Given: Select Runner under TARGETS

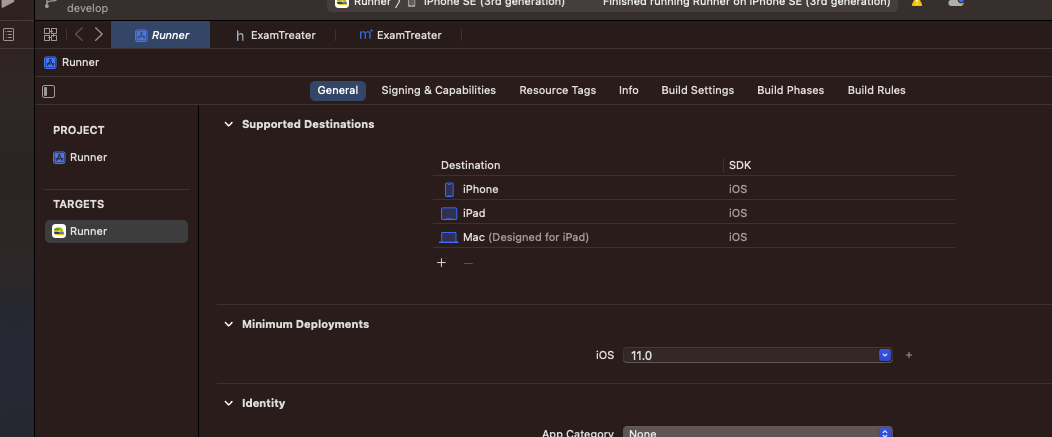Looking at the screenshot, I should coord(116,232).
